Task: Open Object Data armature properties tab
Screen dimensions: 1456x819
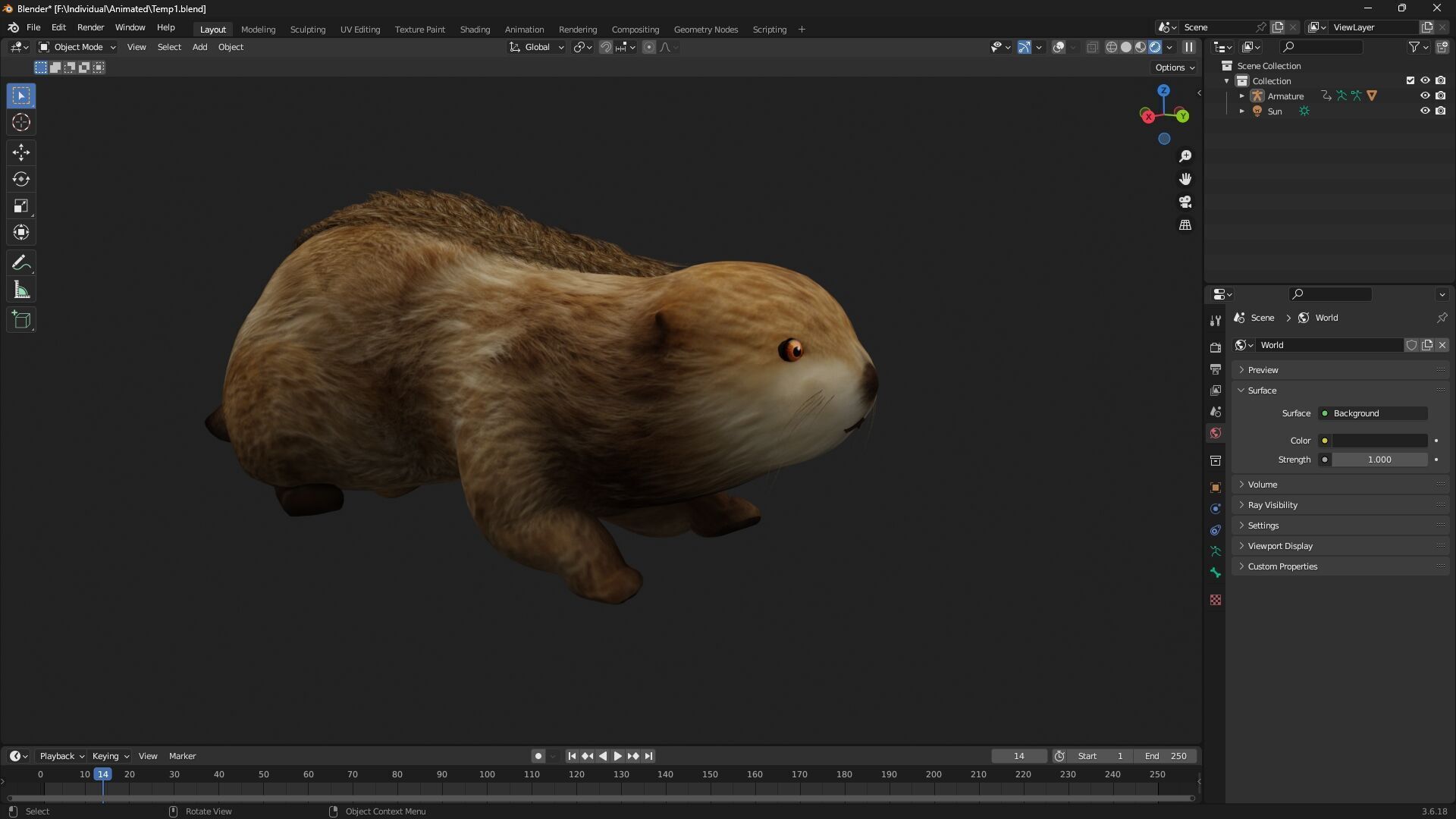Action: (1216, 551)
